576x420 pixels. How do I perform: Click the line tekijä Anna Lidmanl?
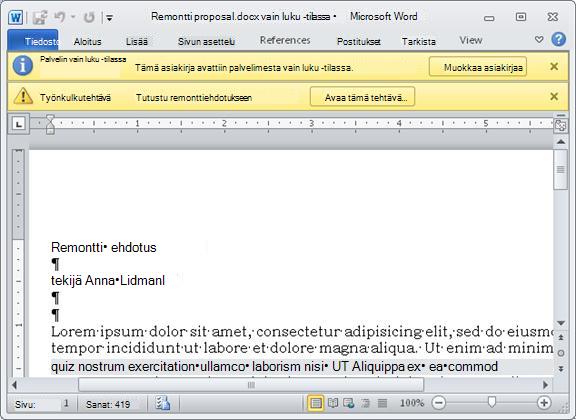[108, 280]
